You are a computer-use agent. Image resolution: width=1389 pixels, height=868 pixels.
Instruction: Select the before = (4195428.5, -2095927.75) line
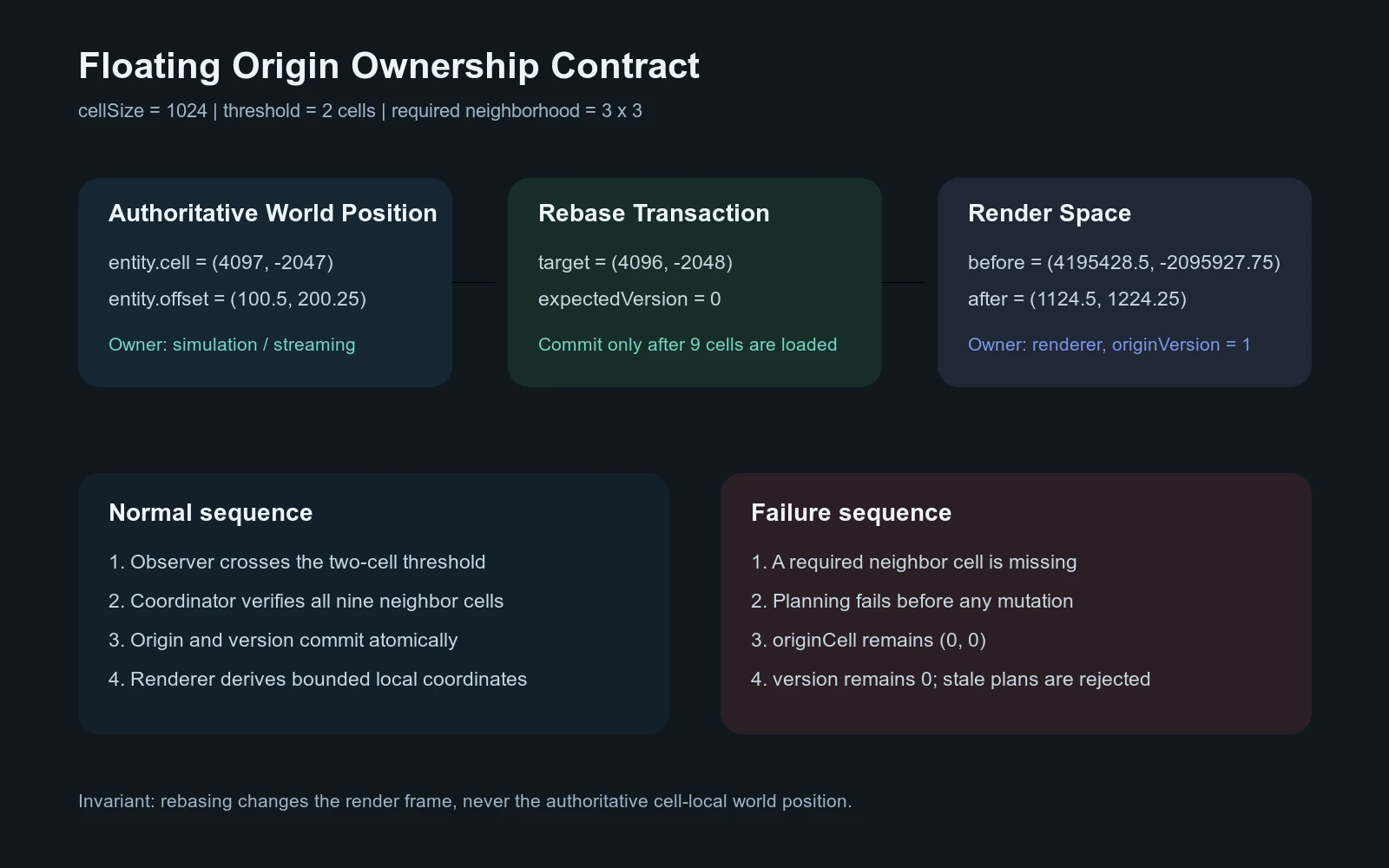tap(1124, 262)
